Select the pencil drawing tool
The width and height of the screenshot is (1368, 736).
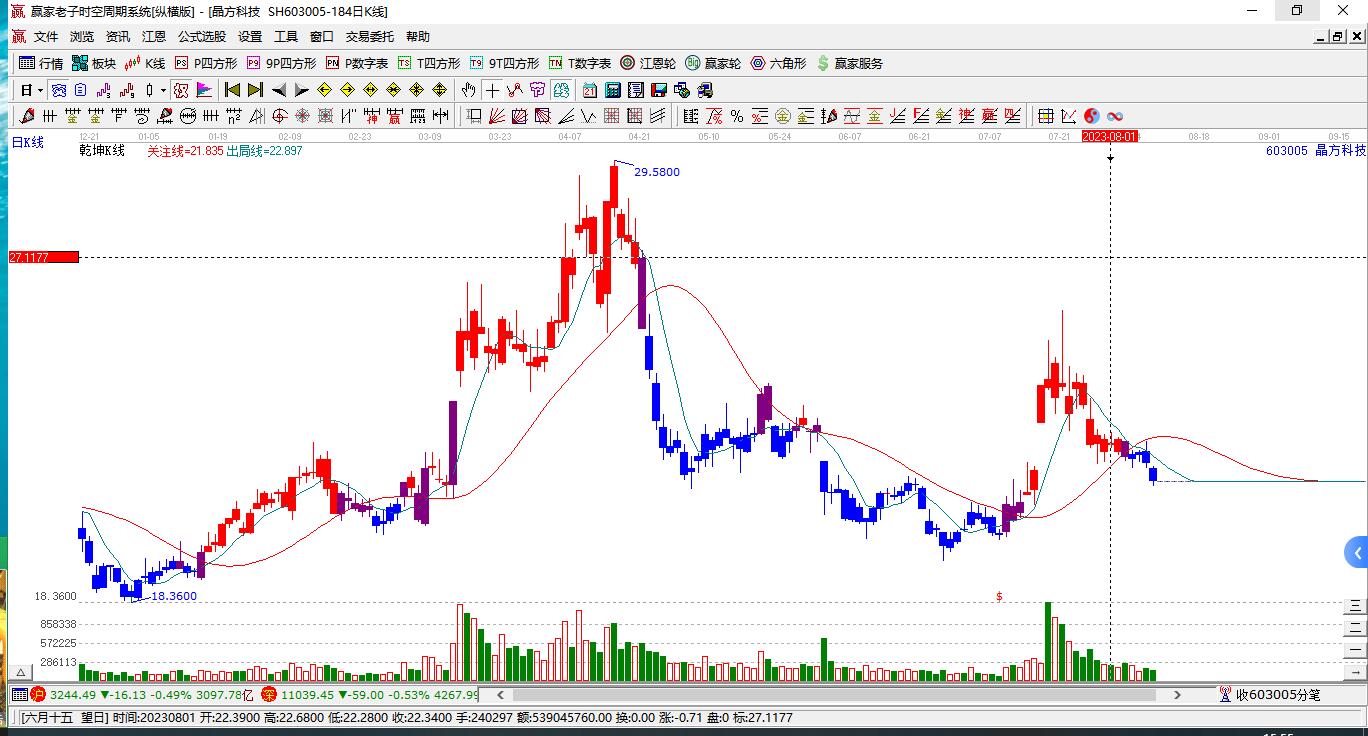click(x=27, y=116)
